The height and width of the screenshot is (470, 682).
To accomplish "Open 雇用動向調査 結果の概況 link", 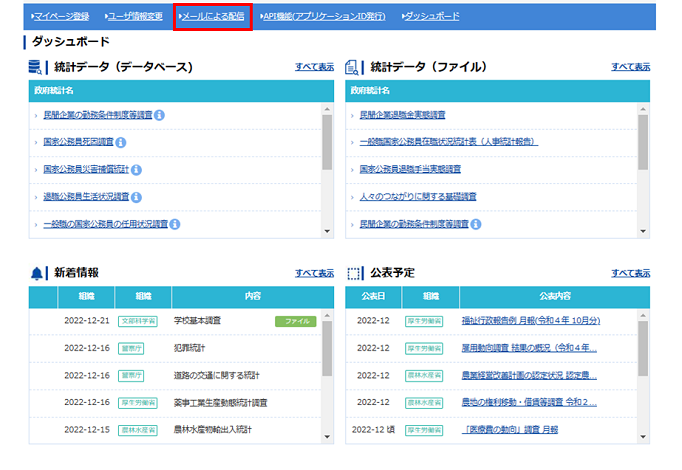I will coord(529,348).
